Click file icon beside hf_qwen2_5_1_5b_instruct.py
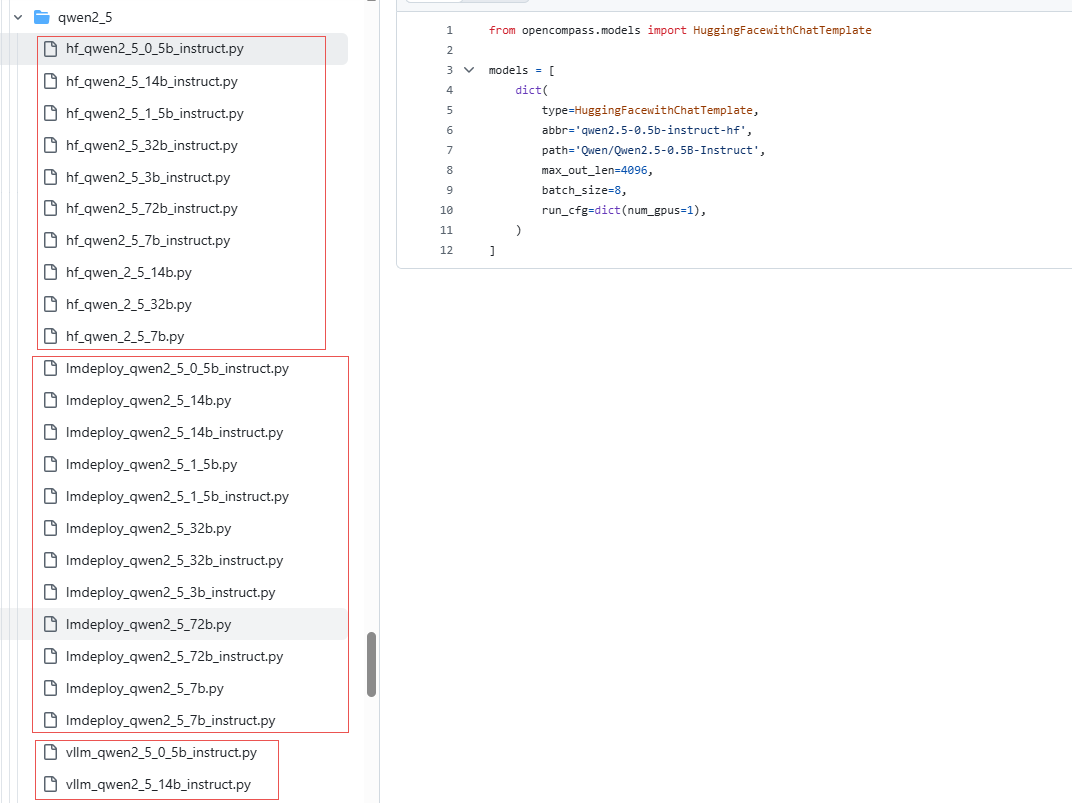 (x=51, y=113)
